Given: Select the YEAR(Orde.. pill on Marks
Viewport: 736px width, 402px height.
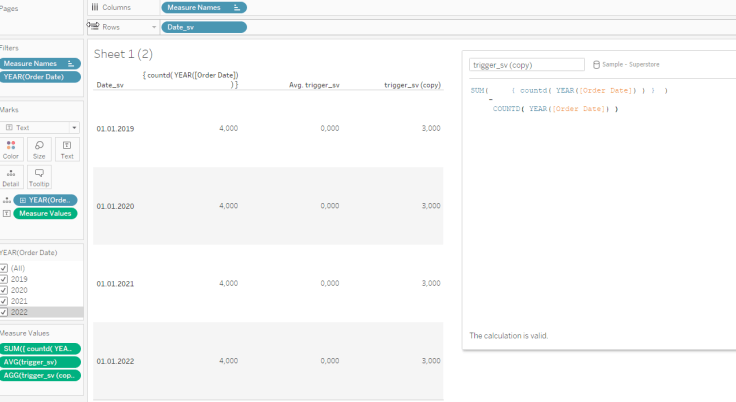Looking at the screenshot, I should [46, 200].
